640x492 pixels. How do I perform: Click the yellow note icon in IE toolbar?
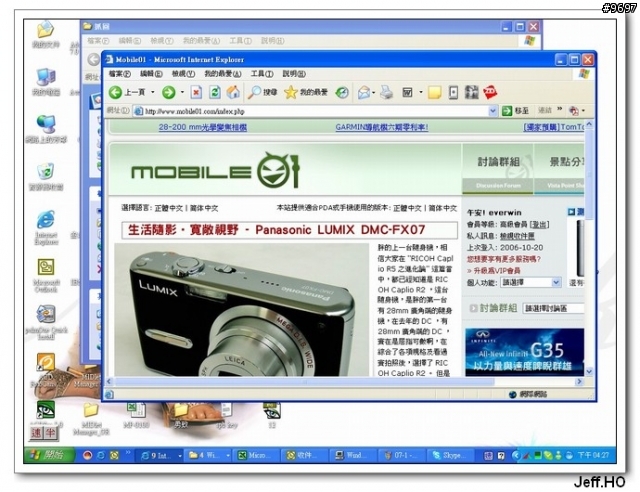coord(434,93)
